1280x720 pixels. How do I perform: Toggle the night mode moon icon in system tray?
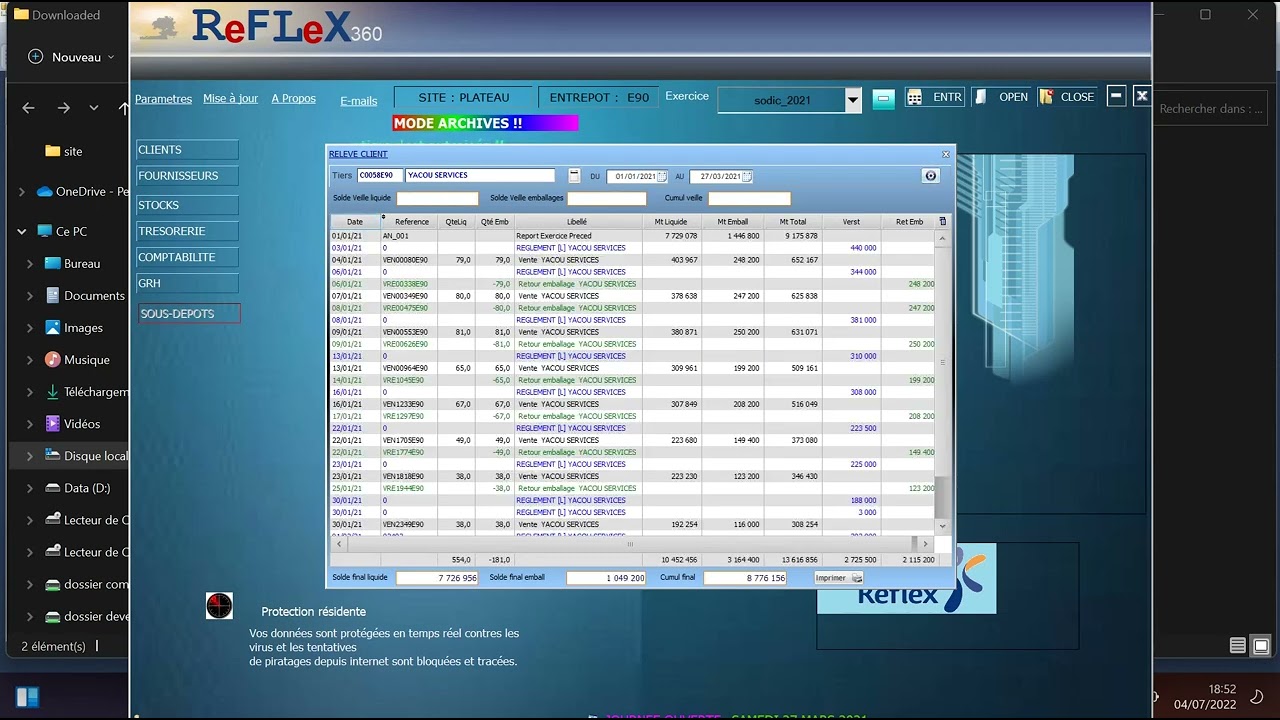[x=1256, y=696]
